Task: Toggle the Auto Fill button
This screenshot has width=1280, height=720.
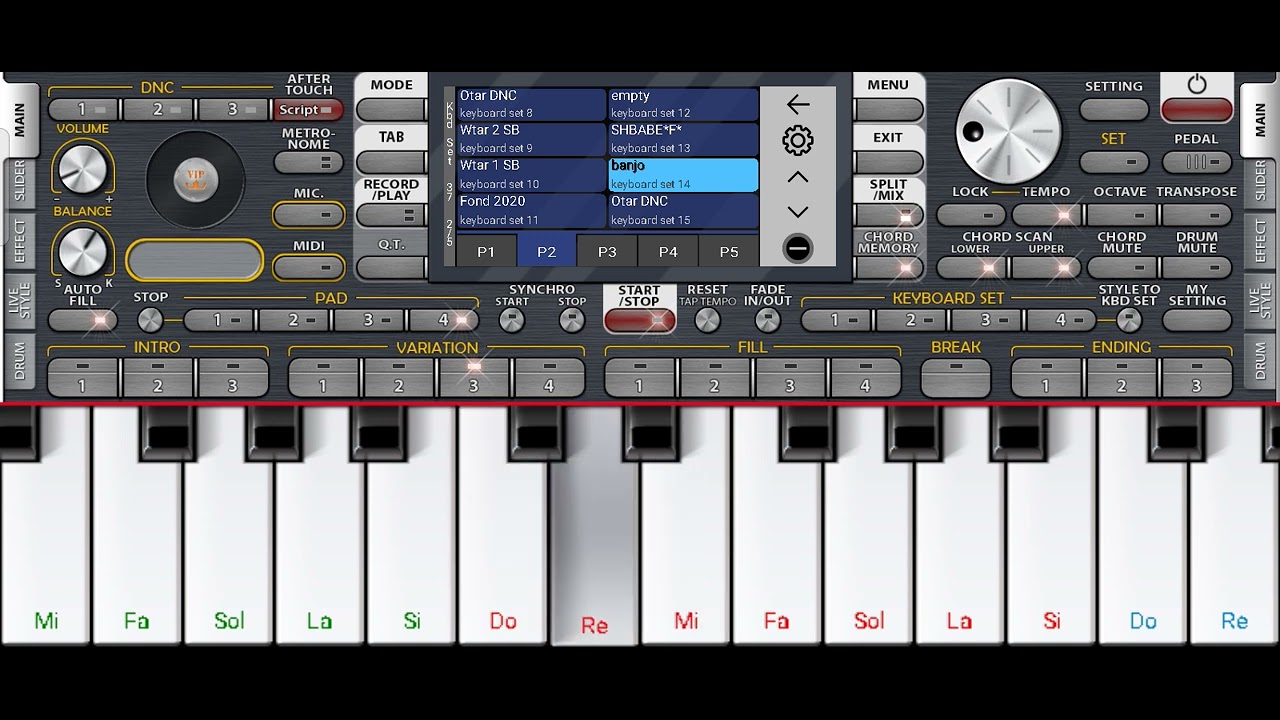Action: coord(82,320)
